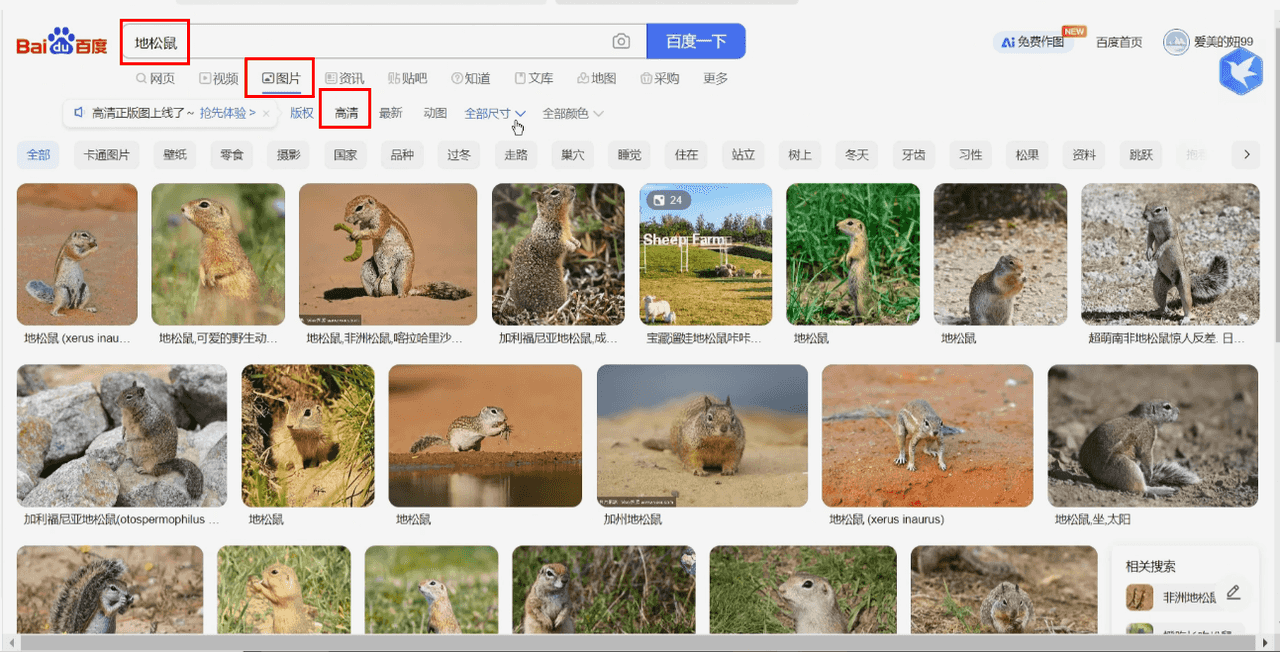
Task: Click the edit pencil icon beside 相关搜索
Action: coord(1233,592)
